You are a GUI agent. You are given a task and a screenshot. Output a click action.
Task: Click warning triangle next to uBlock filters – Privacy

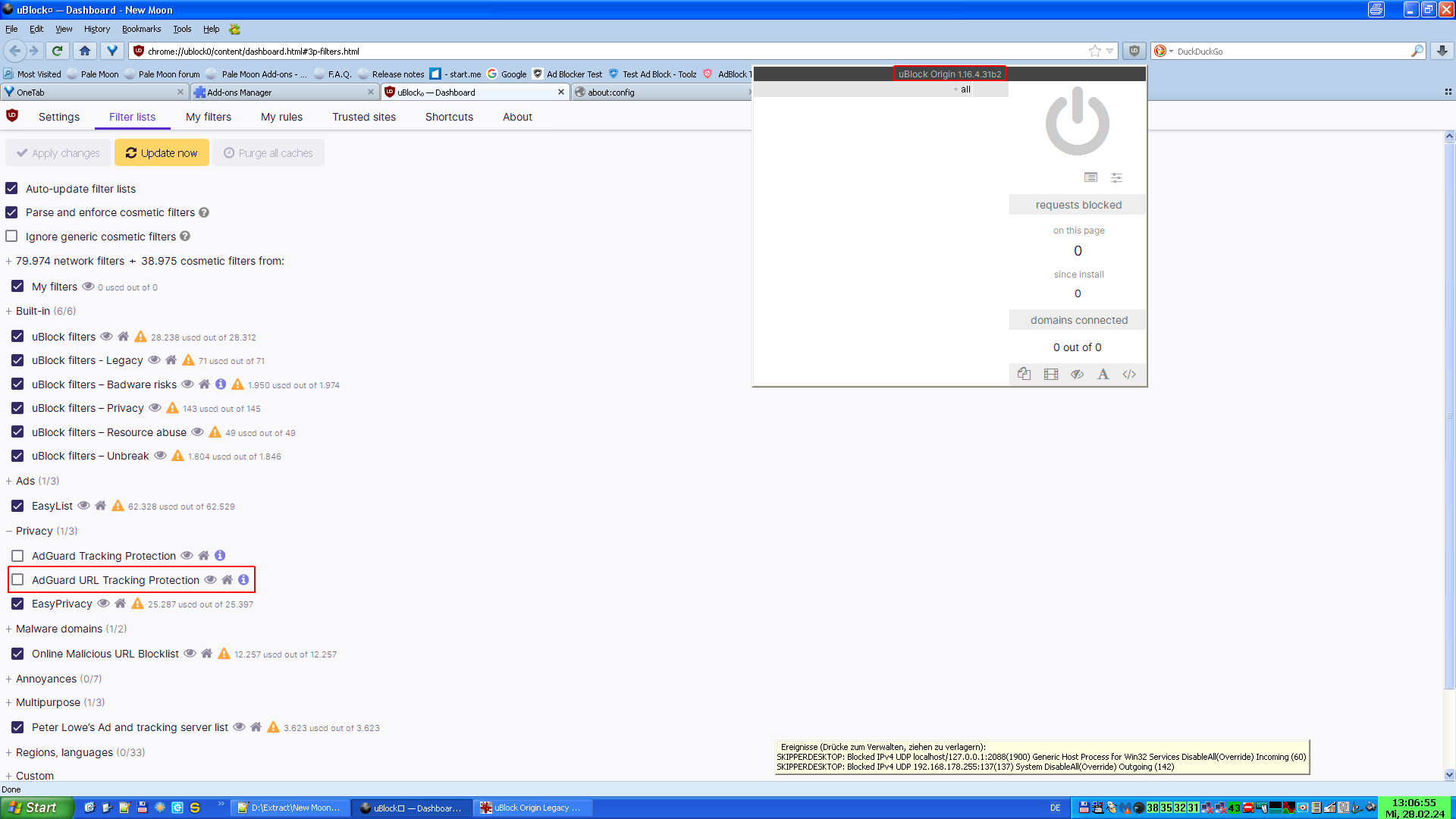click(x=172, y=408)
